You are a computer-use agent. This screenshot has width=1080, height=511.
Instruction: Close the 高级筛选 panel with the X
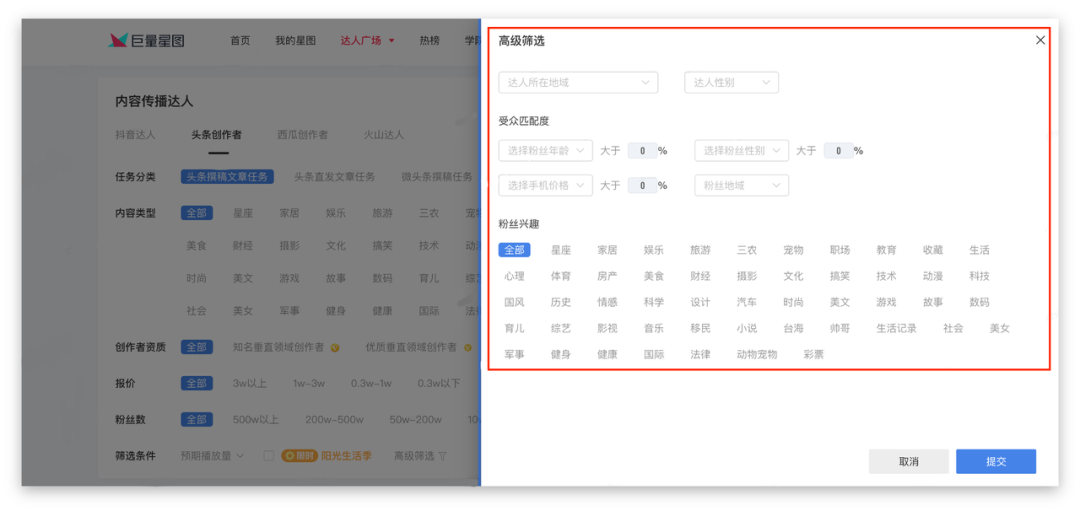(1040, 41)
